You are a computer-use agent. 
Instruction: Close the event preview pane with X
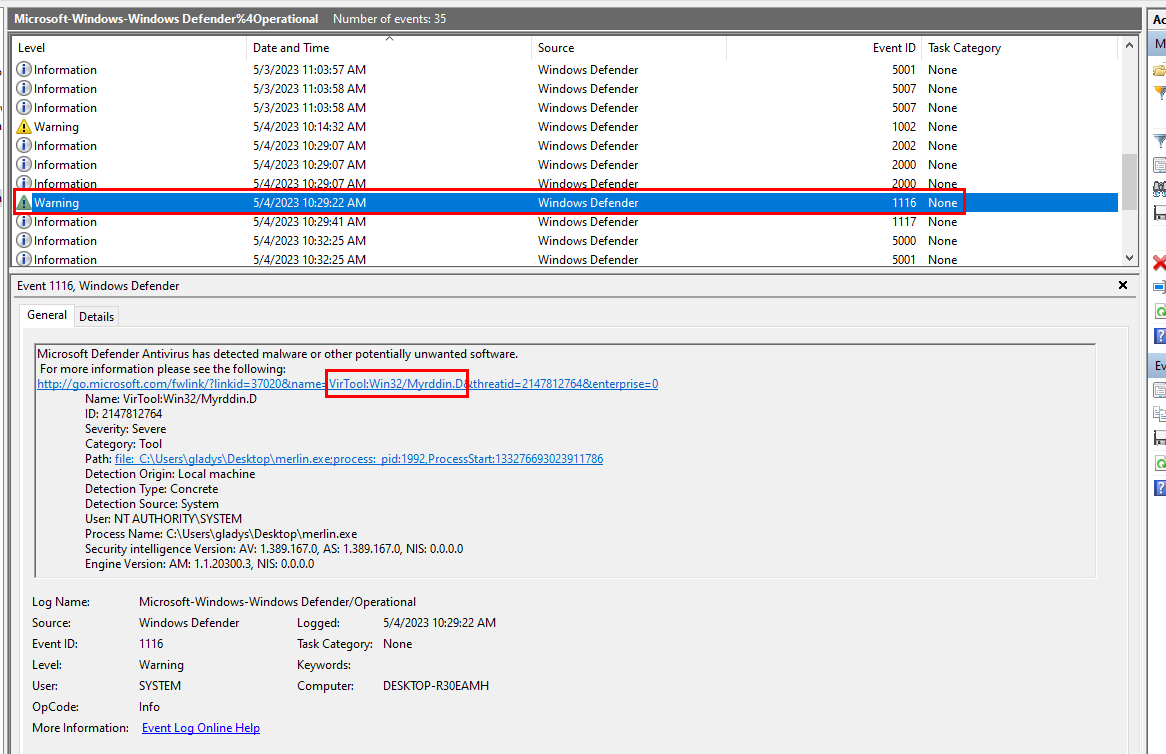[x=1122, y=286]
